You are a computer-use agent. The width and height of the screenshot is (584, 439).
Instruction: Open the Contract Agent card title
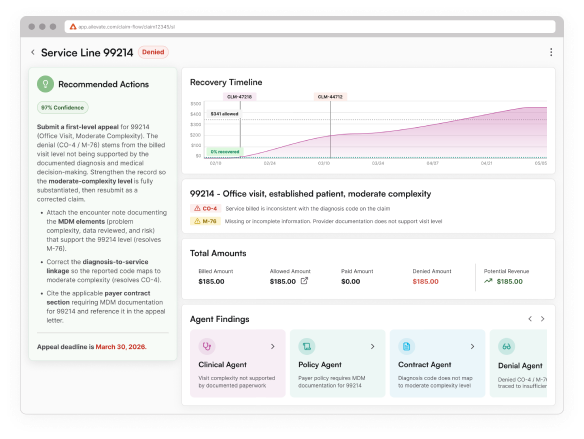coord(425,365)
